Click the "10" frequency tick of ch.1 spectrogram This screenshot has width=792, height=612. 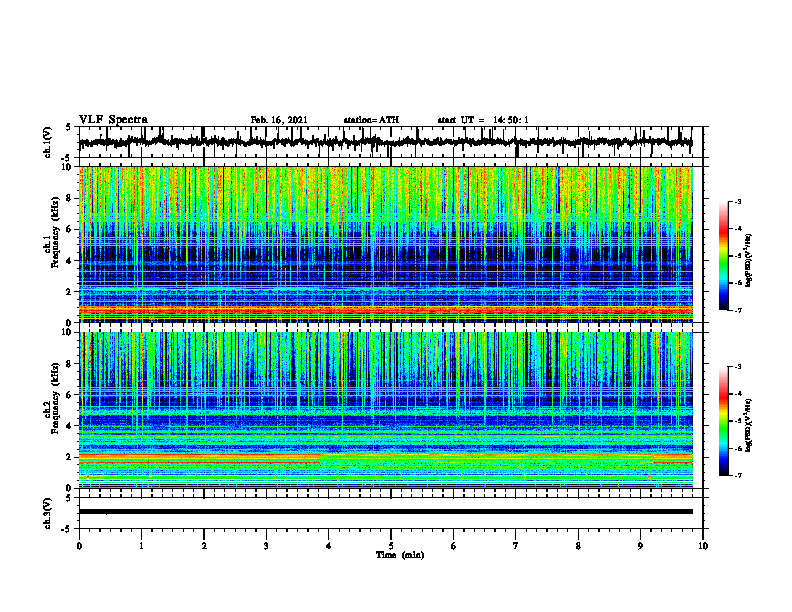tap(69, 167)
